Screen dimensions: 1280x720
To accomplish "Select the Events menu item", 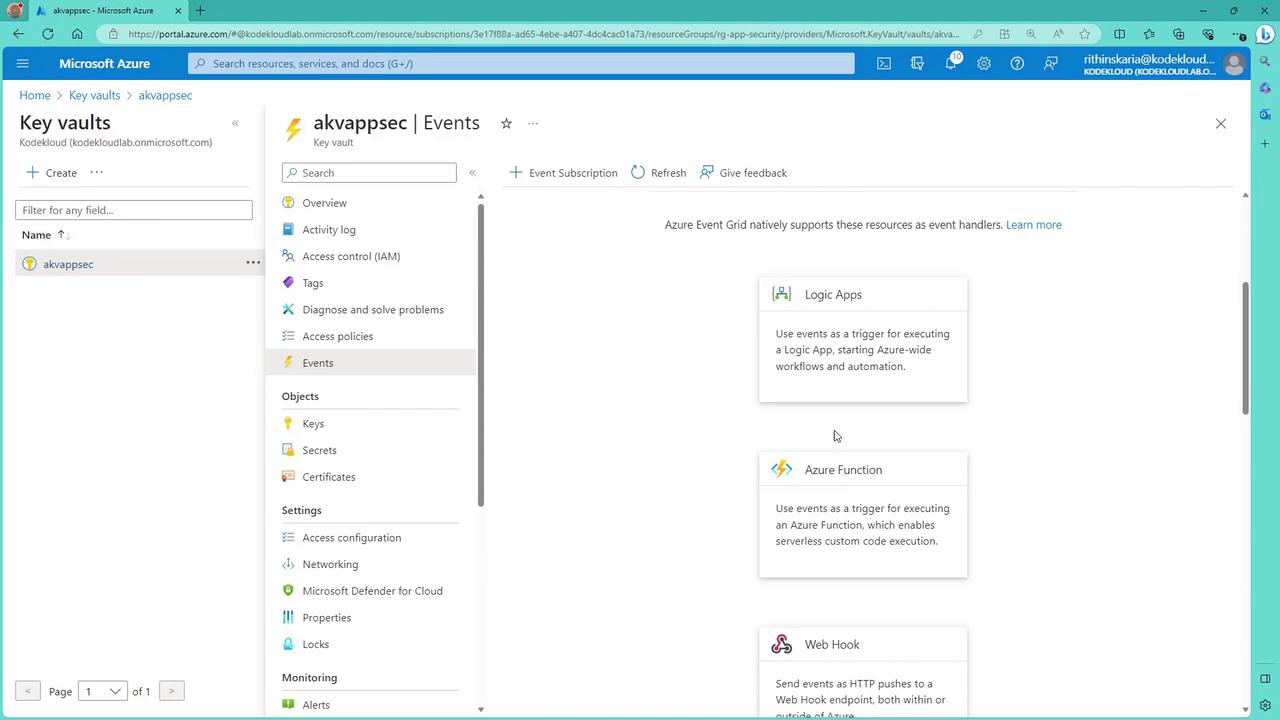I will tap(371, 363).
